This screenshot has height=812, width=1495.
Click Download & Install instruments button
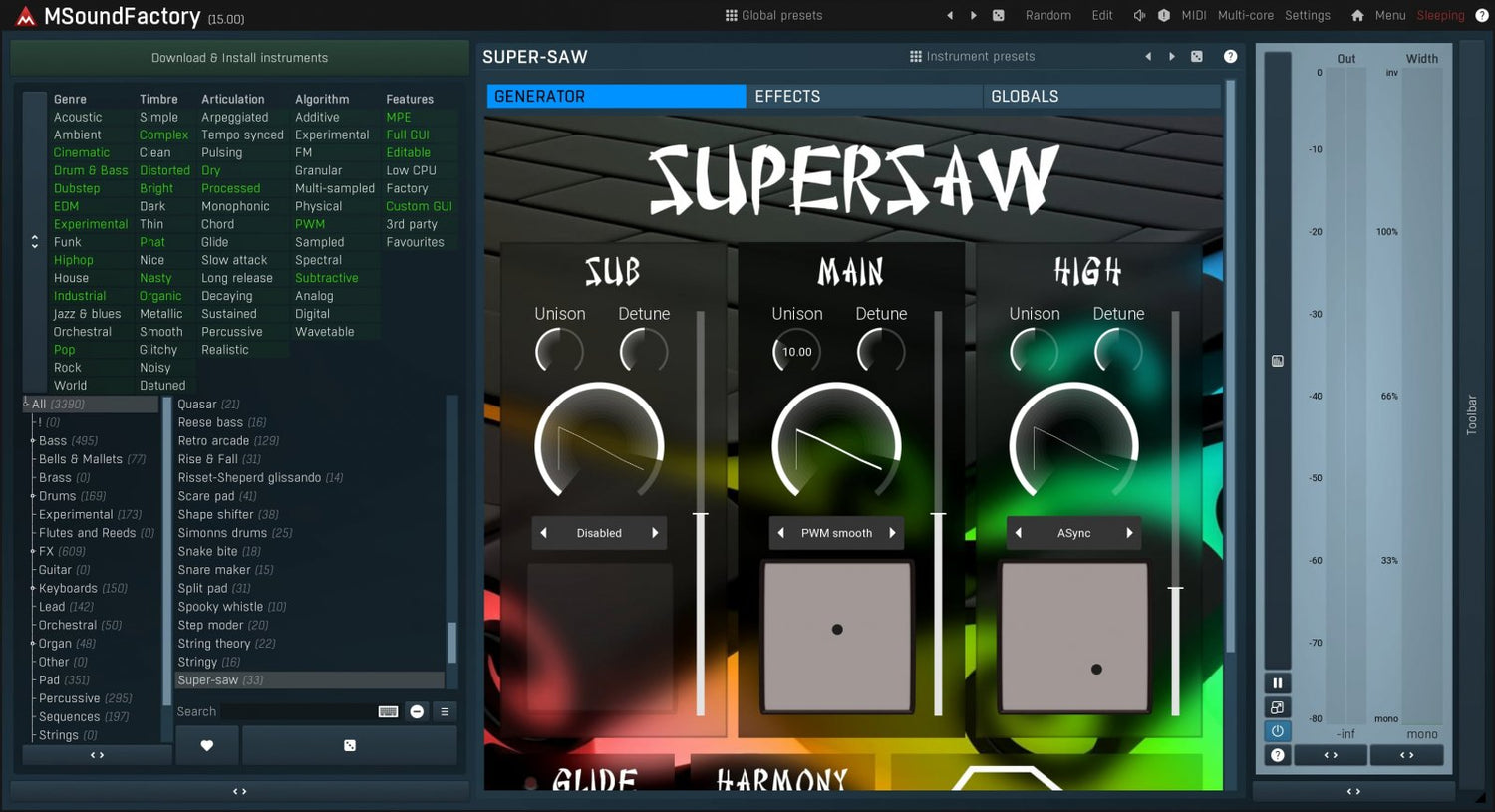point(239,58)
